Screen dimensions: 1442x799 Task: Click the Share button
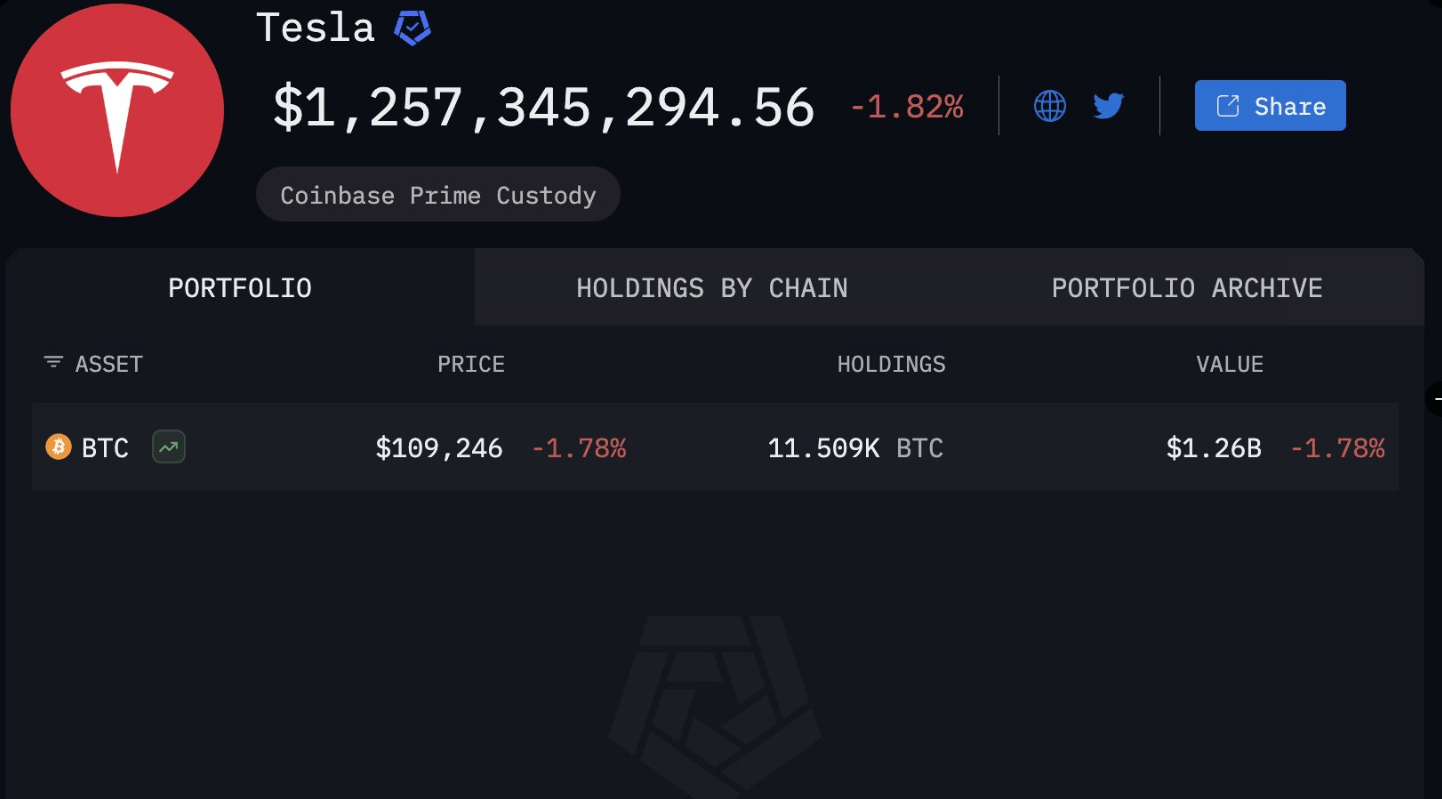(1270, 106)
